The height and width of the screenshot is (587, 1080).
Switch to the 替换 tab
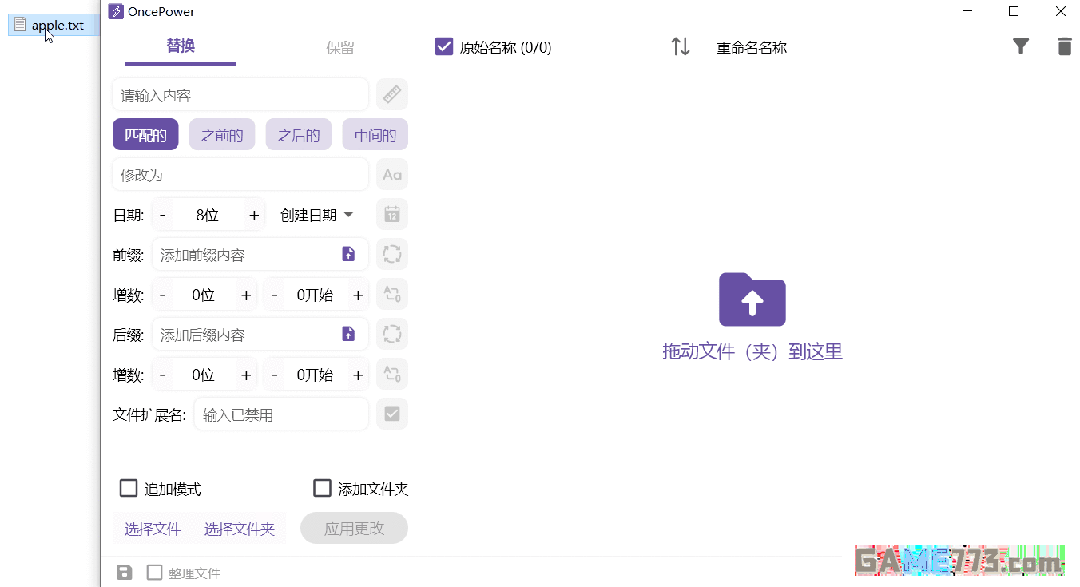[179, 46]
